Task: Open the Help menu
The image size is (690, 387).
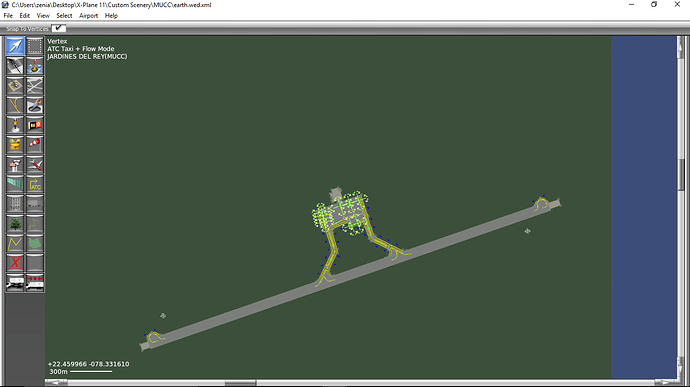Action: (111, 15)
